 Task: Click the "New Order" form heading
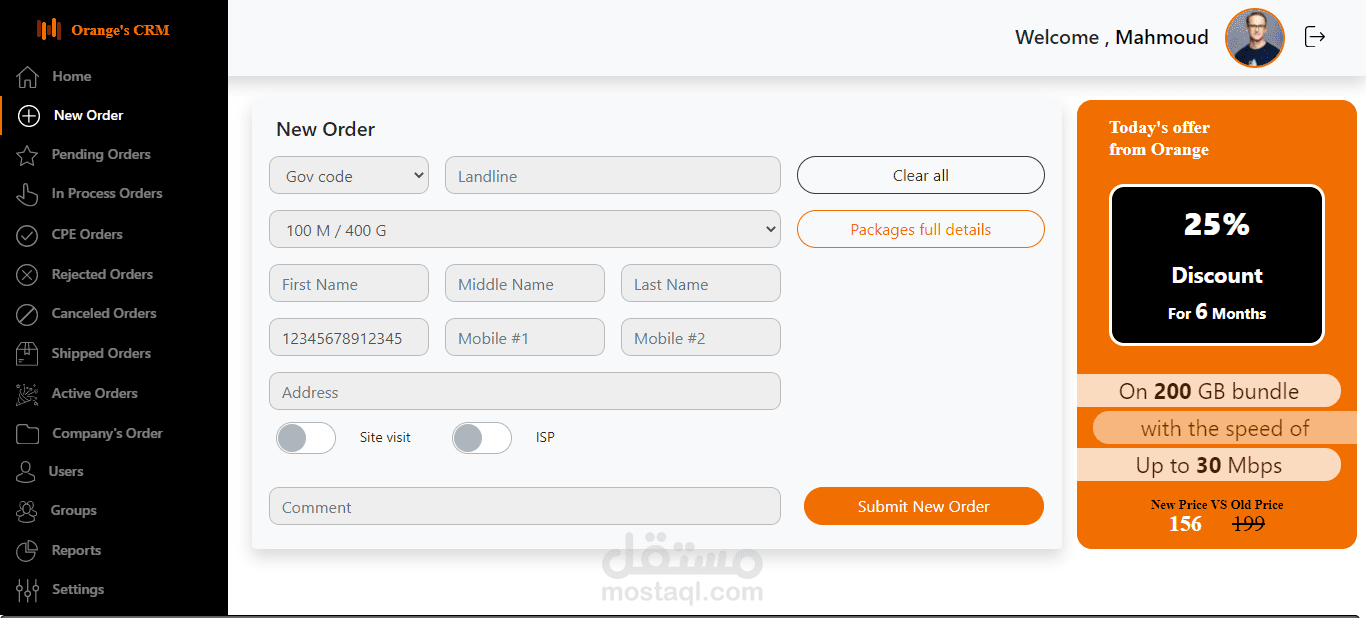pos(326,129)
